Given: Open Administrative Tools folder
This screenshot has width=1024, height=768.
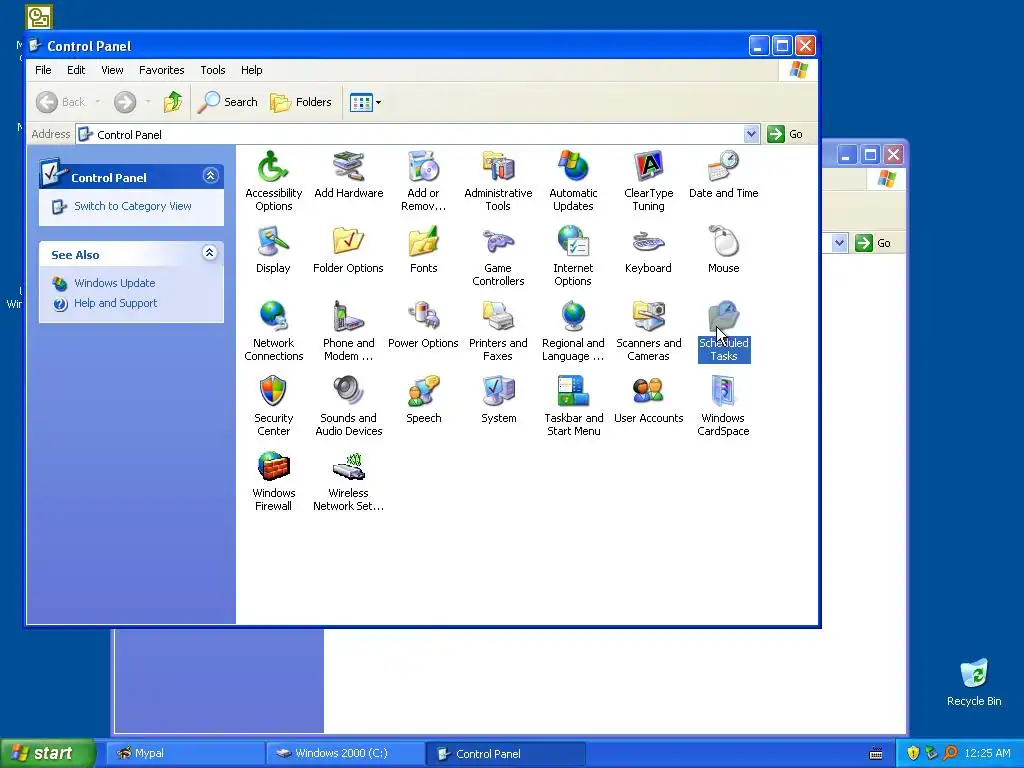Looking at the screenshot, I should [498, 181].
